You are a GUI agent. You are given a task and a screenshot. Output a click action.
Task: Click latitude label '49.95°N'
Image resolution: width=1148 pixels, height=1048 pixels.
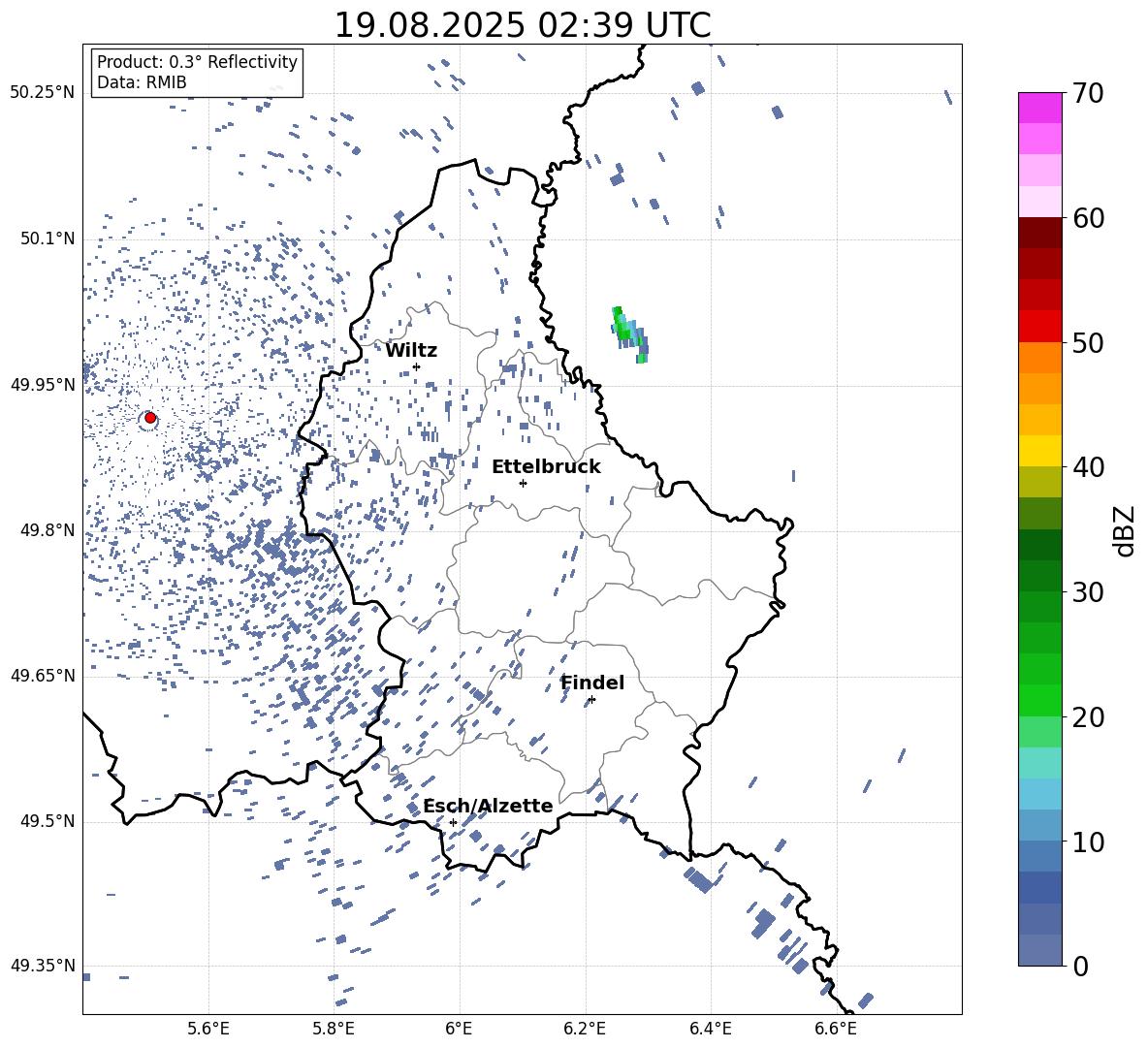(x=43, y=385)
